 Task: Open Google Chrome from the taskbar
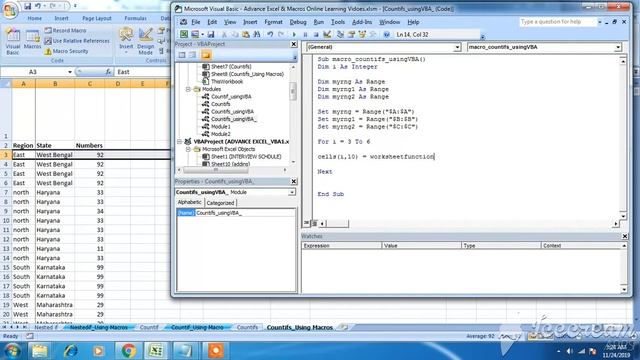tap(128, 351)
